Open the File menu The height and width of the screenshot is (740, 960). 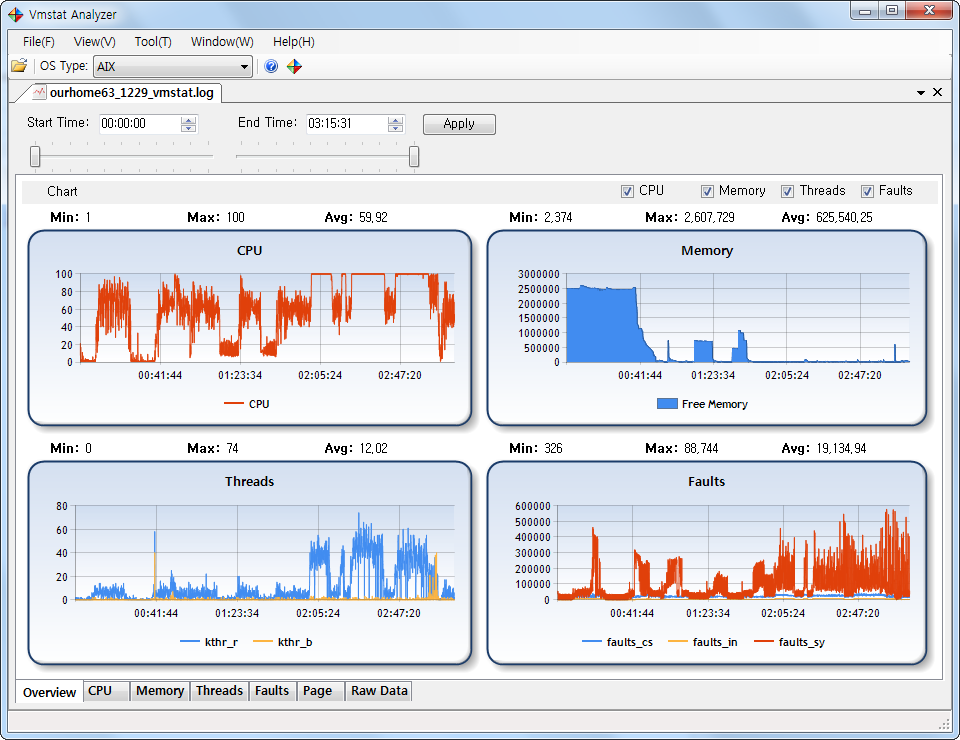pyautogui.click(x=37, y=41)
